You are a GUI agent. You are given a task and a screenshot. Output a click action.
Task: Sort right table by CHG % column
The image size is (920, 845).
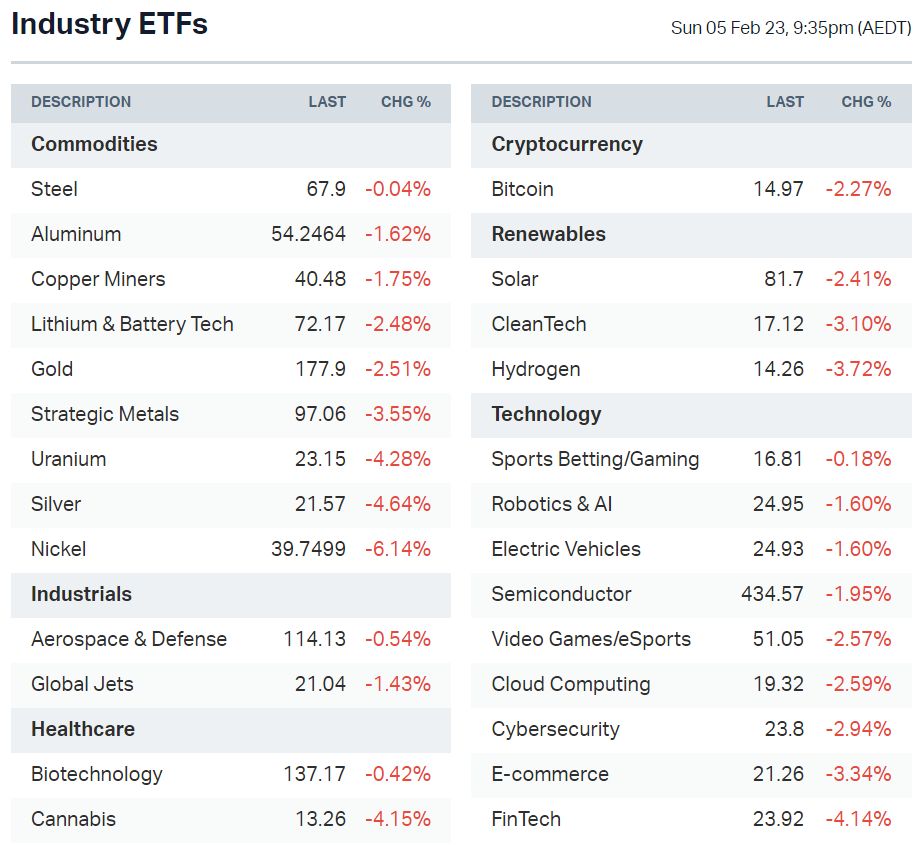866,102
